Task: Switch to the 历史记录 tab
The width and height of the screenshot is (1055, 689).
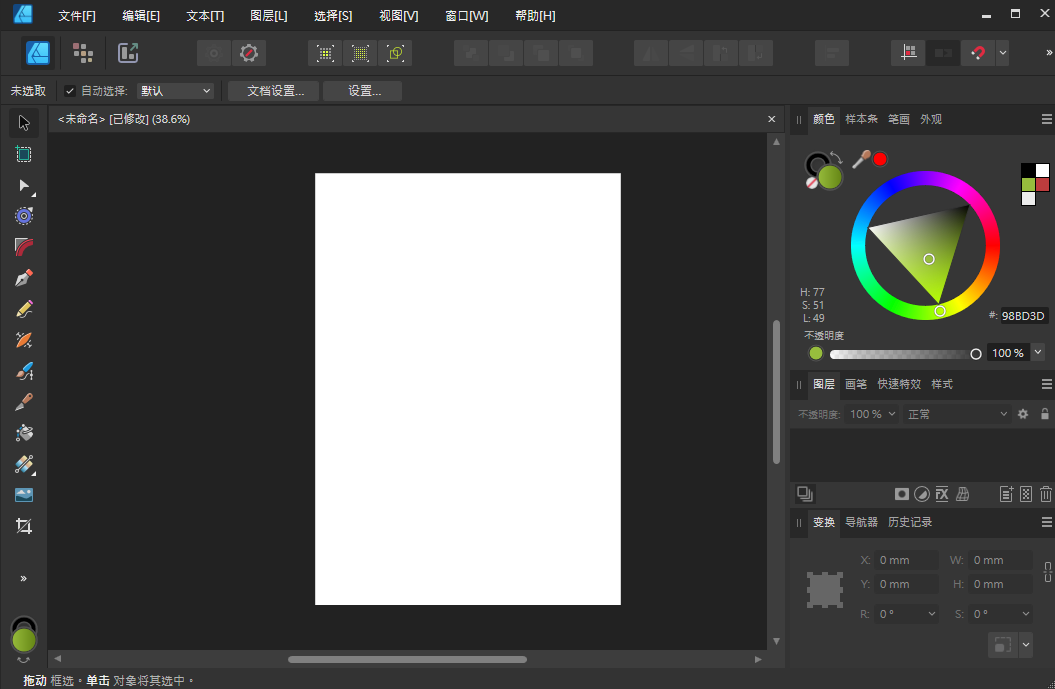Action: coord(910,522)
